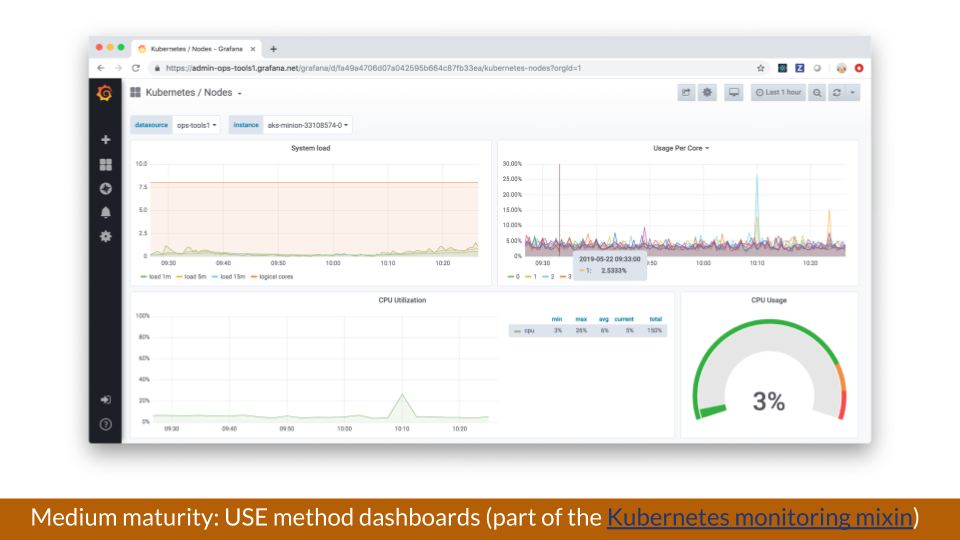The width and height of the screenshot is (960, 540).
Task: Open the datasource ops-tools1 dropdown
Action: [x=197, y=125]
